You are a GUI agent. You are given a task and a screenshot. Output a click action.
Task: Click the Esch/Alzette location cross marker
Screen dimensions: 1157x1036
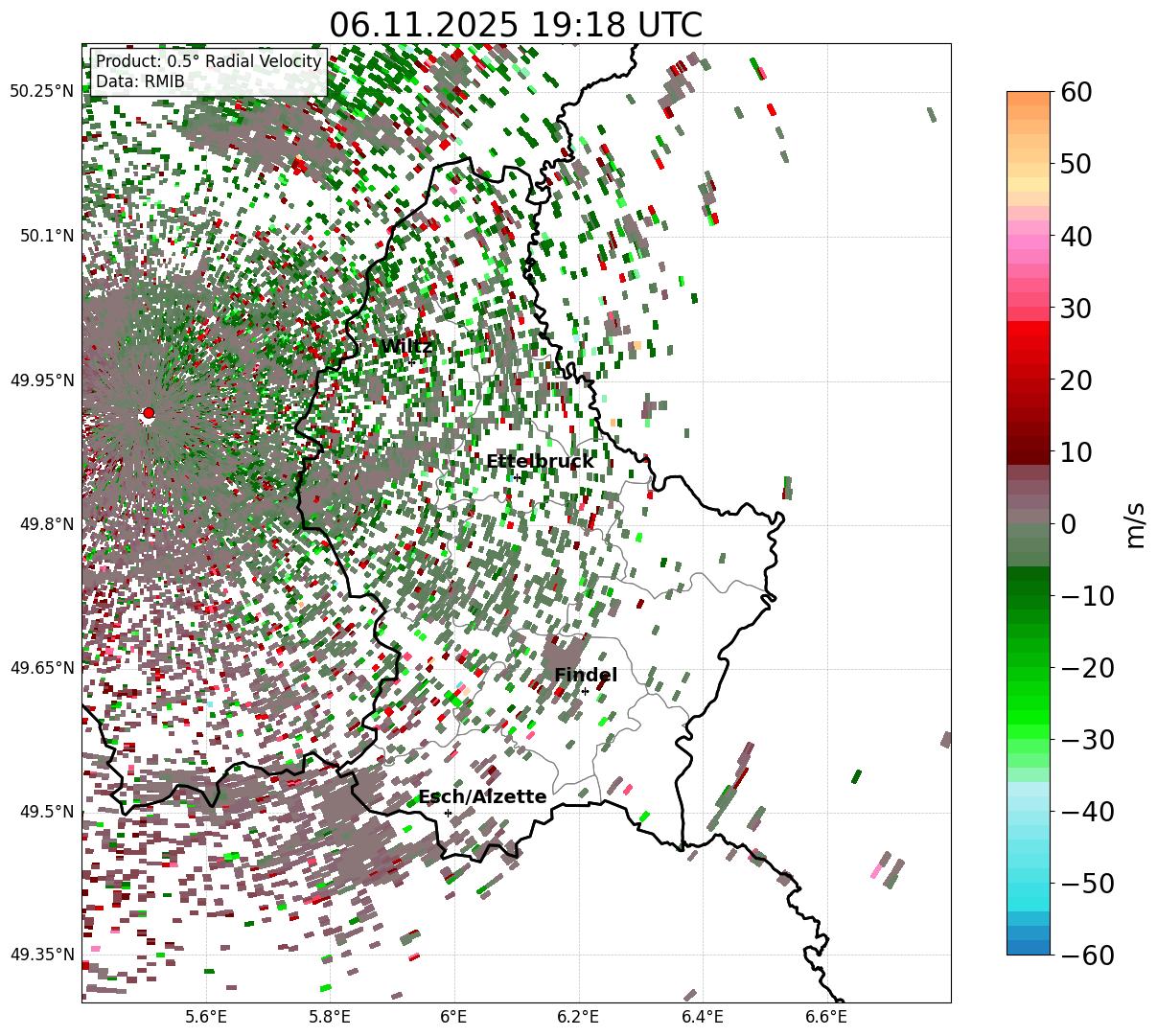point(448,813)
